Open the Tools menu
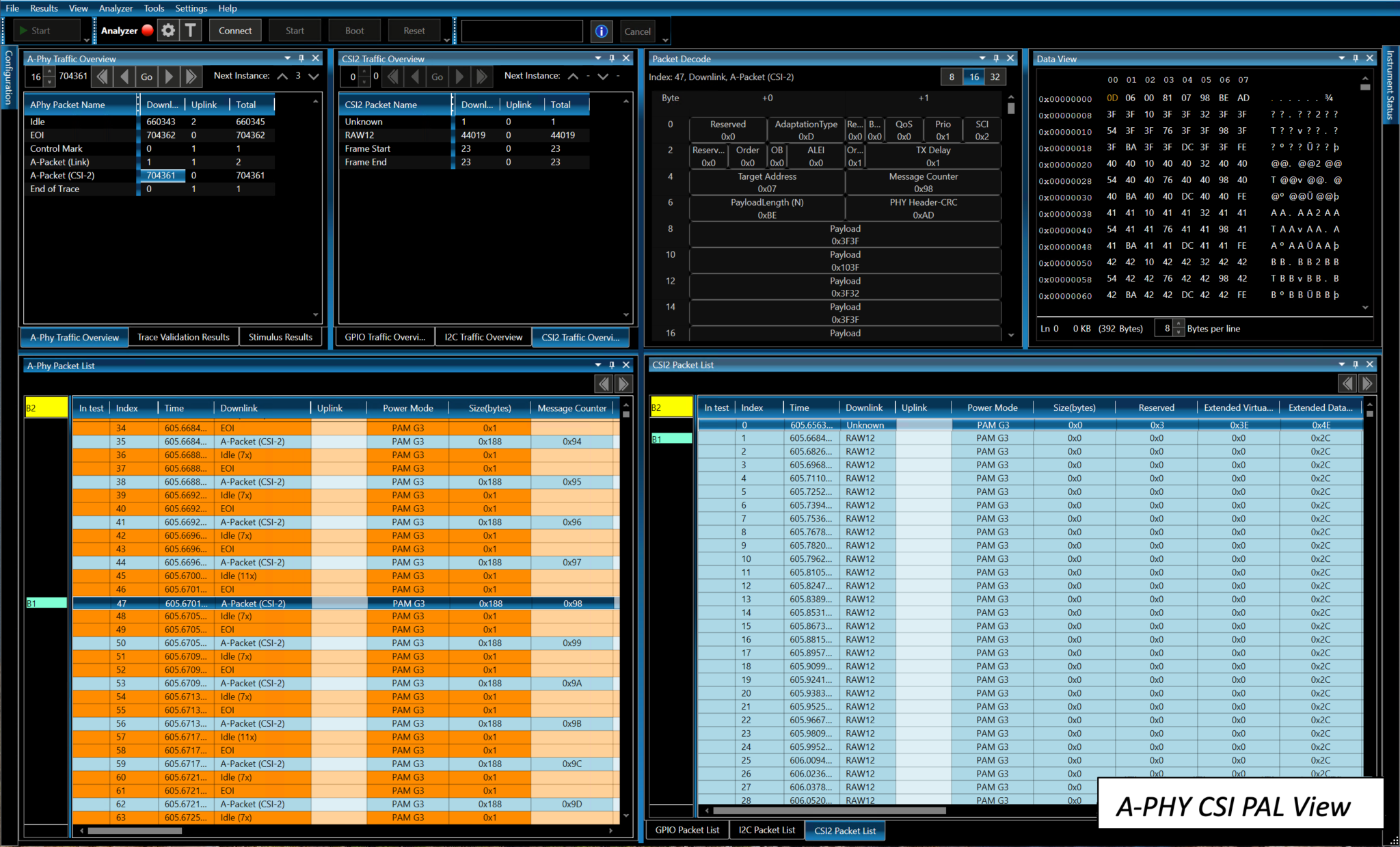1400x847 pixels. click(x=154, y=8)
